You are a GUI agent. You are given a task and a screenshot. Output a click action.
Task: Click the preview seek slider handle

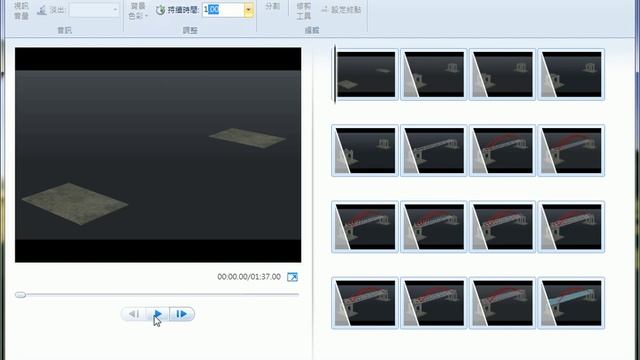[x=20, y=295]
